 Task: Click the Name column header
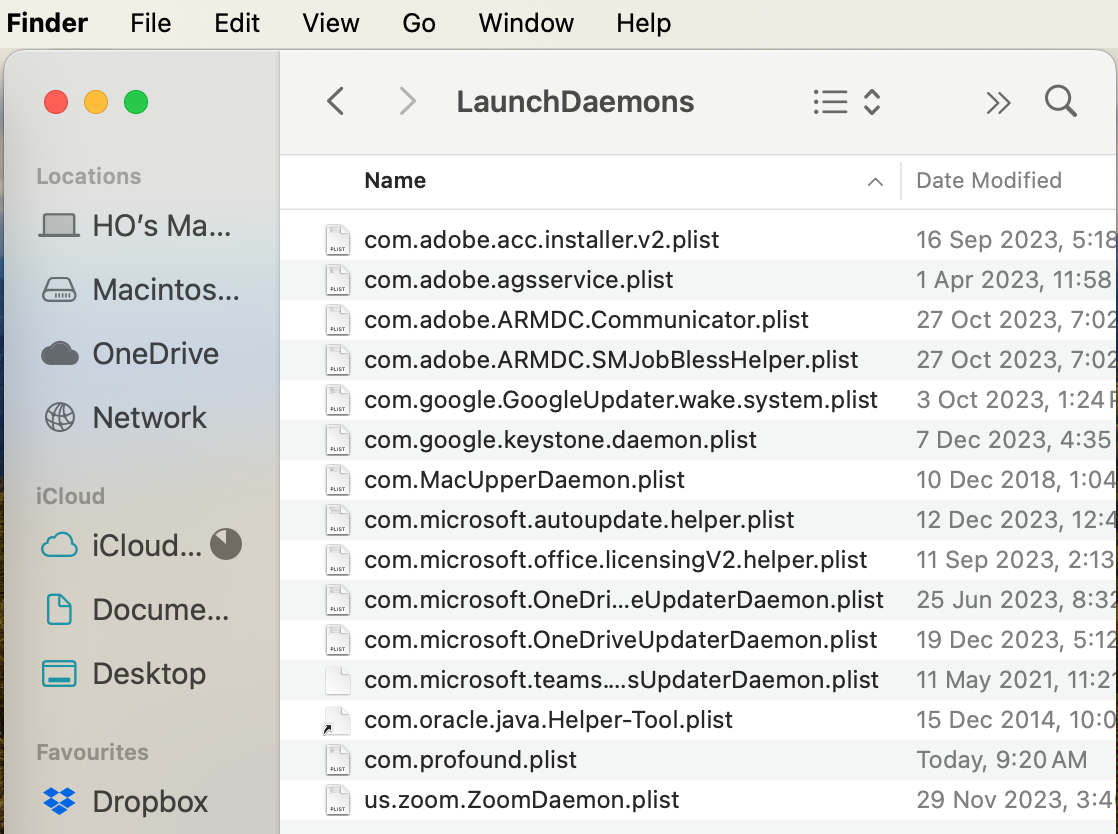[395, 181]
